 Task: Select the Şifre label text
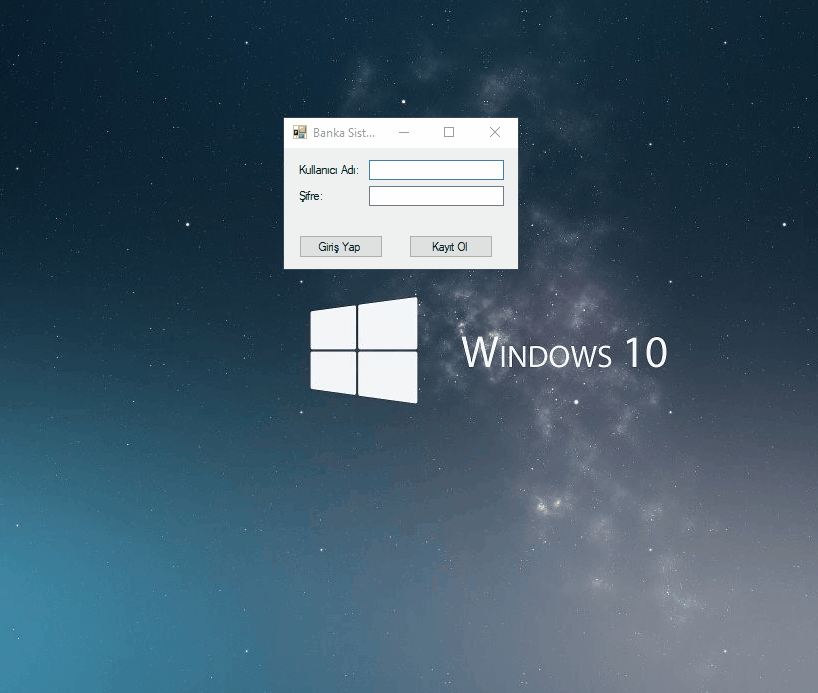click(x=311, y=196)
